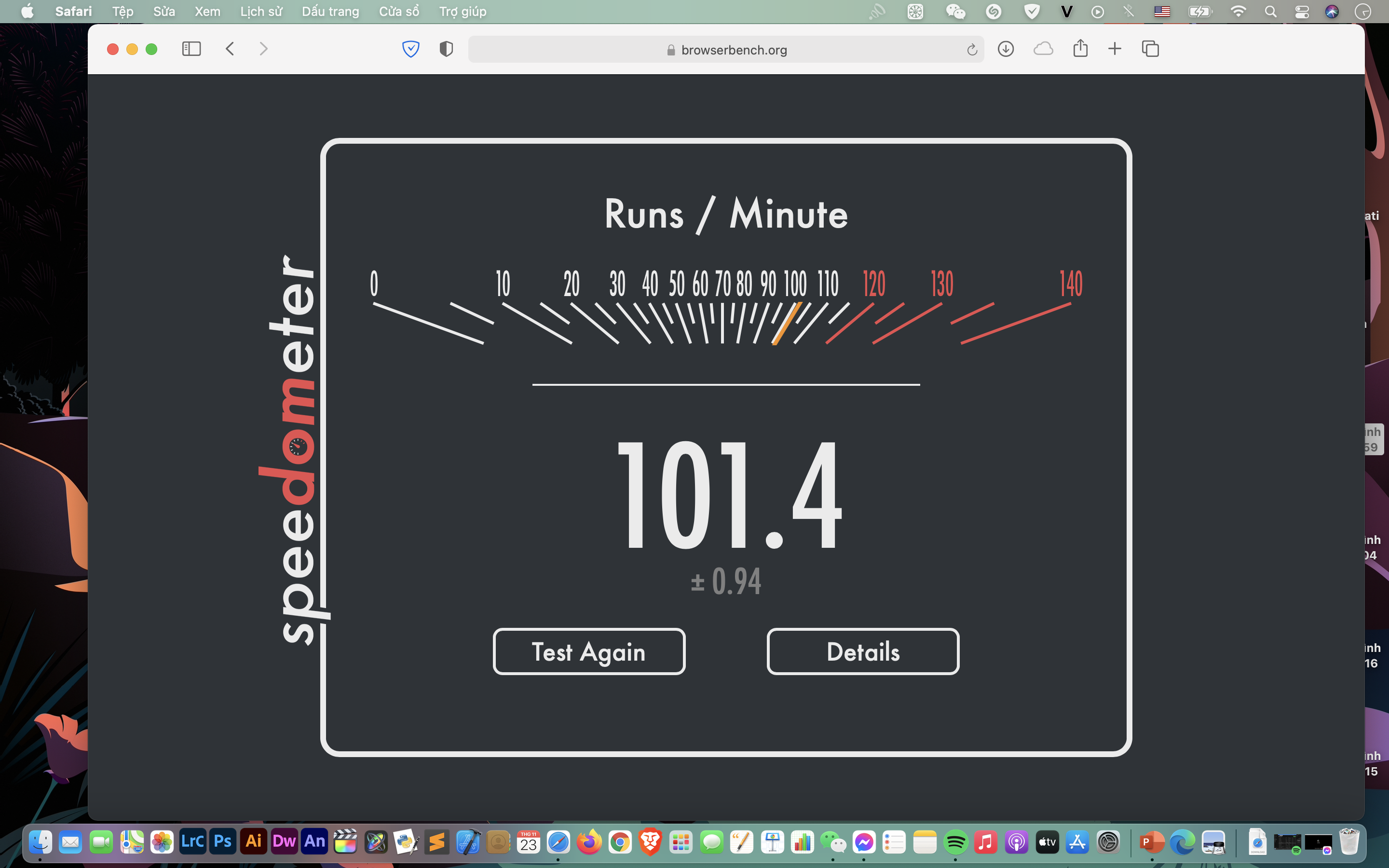Click the blue shield extension icon
This screenshot has width=1389, height=868.
pos(410,49)
